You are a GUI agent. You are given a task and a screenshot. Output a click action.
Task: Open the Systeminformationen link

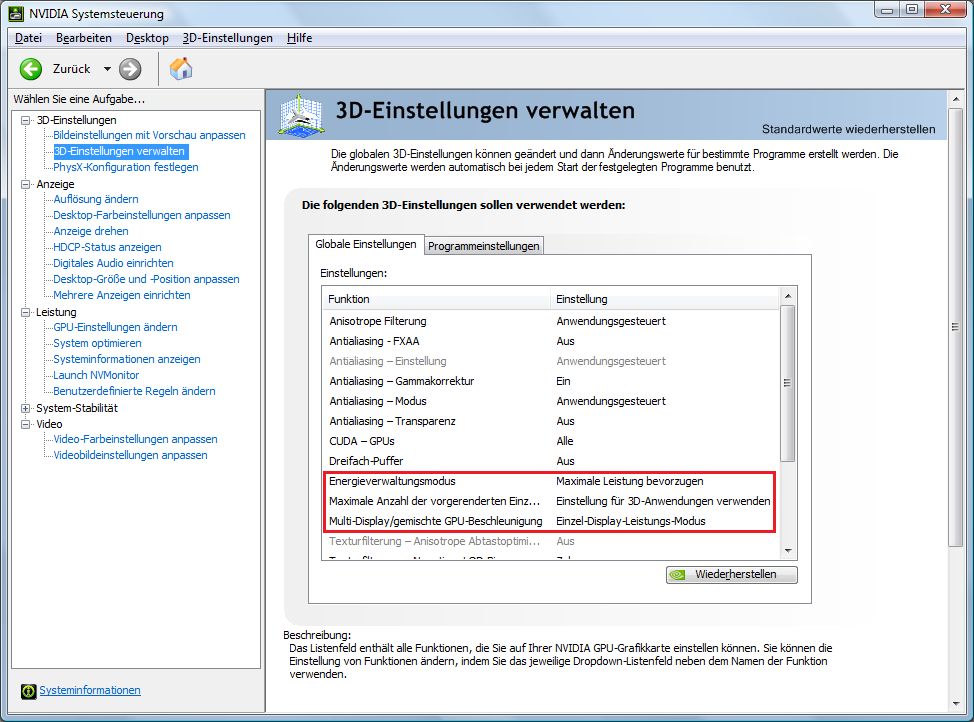[90, 690]
